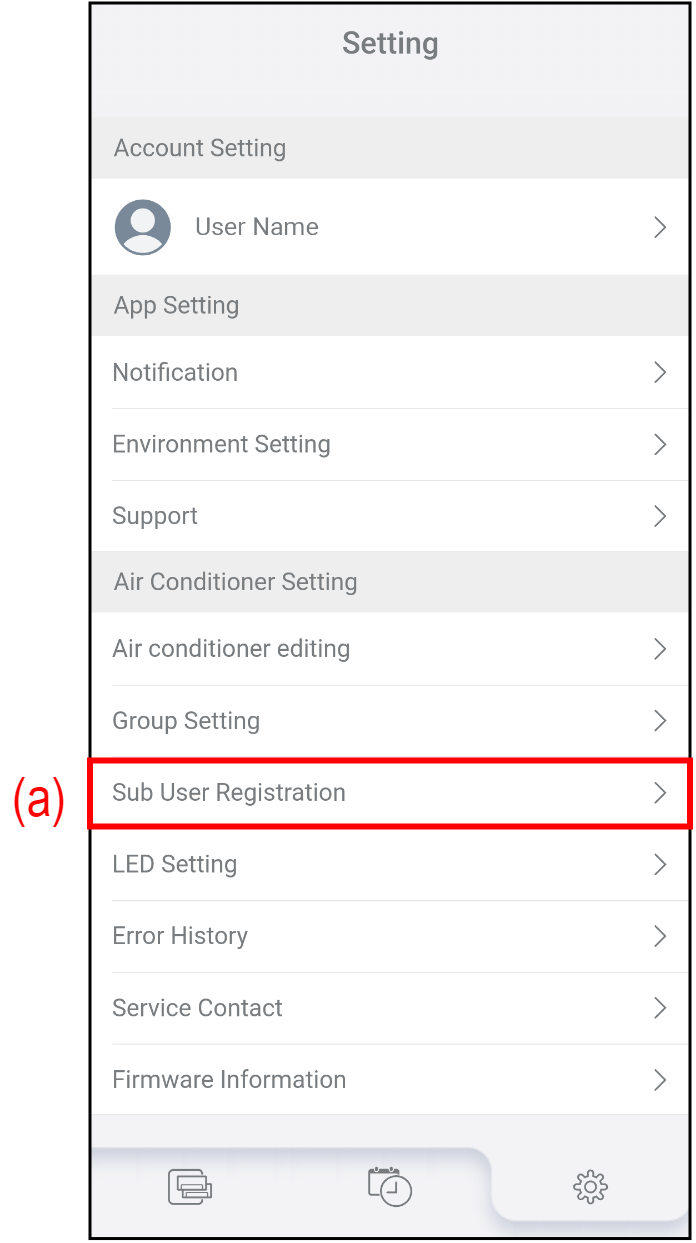Viewport: 696px width, 1243px height.
Task: Open the air conditioner list tab icon
Action: click(190, 1187)
